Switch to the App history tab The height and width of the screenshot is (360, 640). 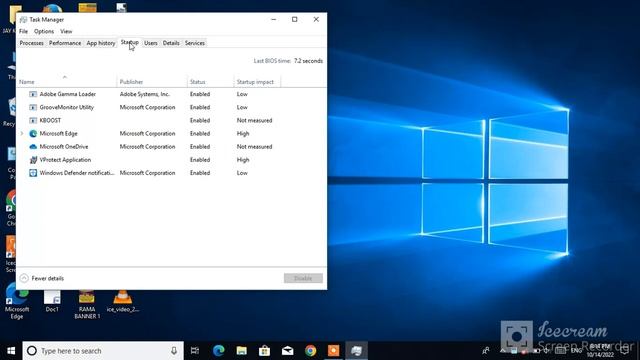(x=101, y=43)
